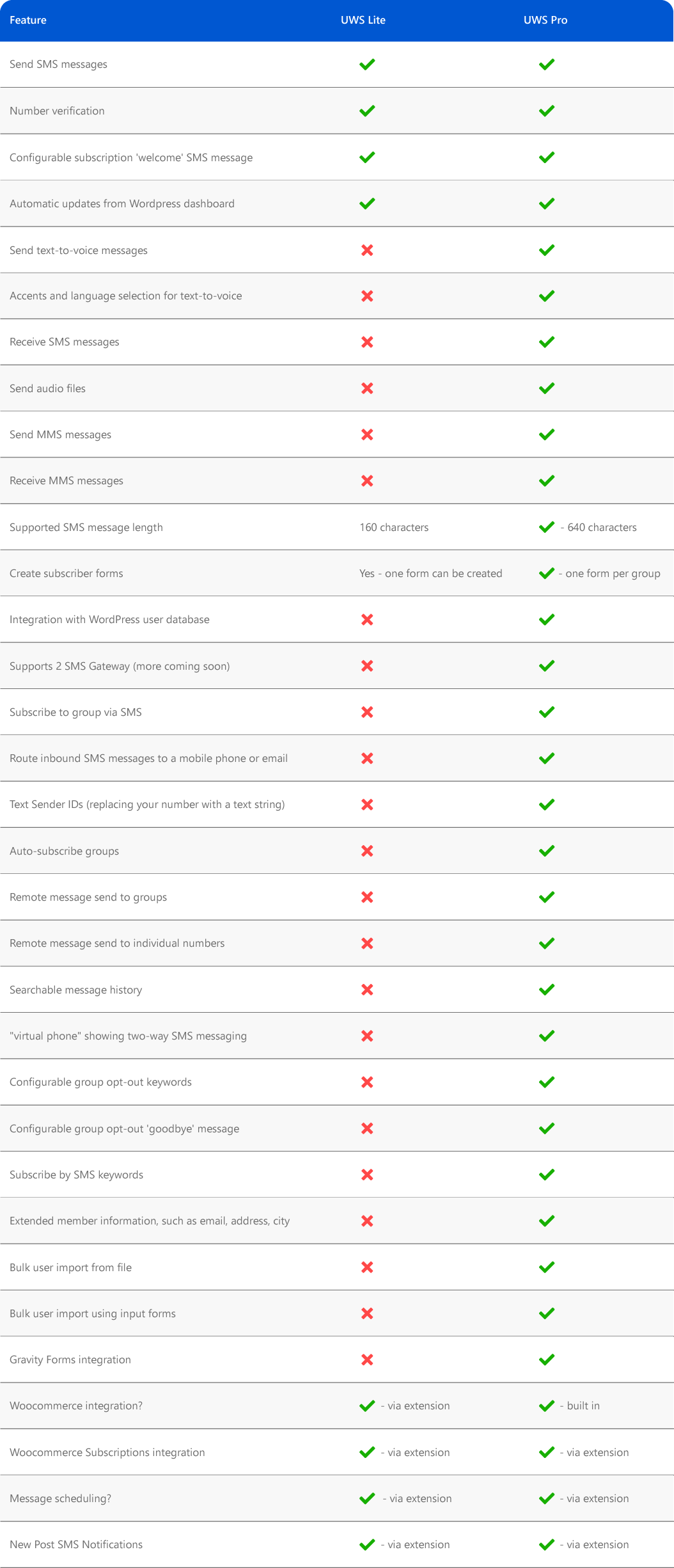The height and width of the screenshot is (1568, 674).
Task: Click the Pro checkmark beside one form per group
Action: pos(547,573)
